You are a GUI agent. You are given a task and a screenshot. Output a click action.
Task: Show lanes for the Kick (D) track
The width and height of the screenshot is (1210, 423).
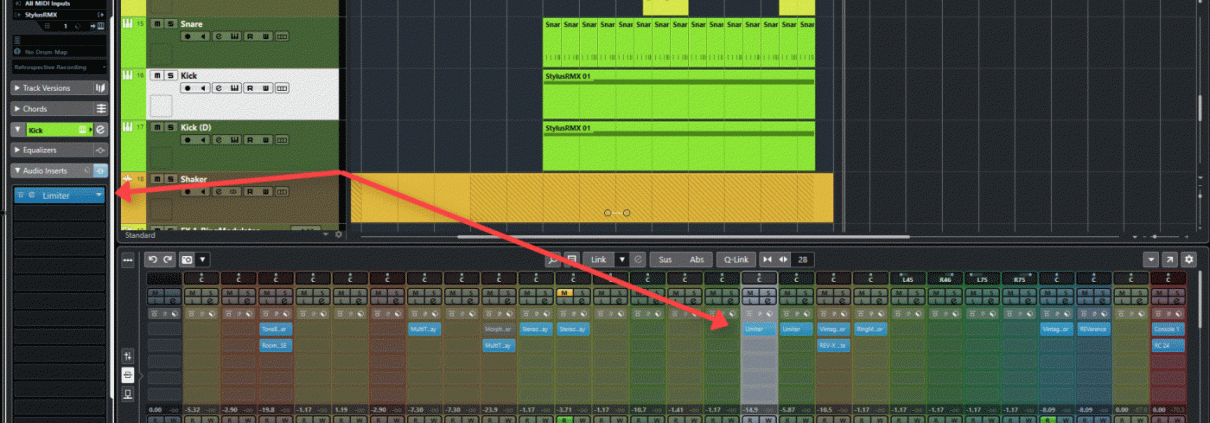282,141
